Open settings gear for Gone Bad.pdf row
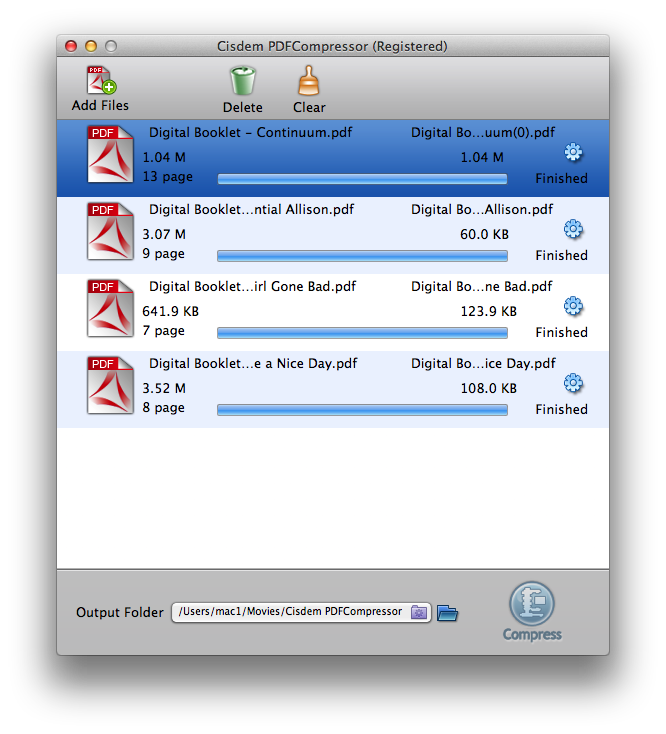 pos(573,306)
